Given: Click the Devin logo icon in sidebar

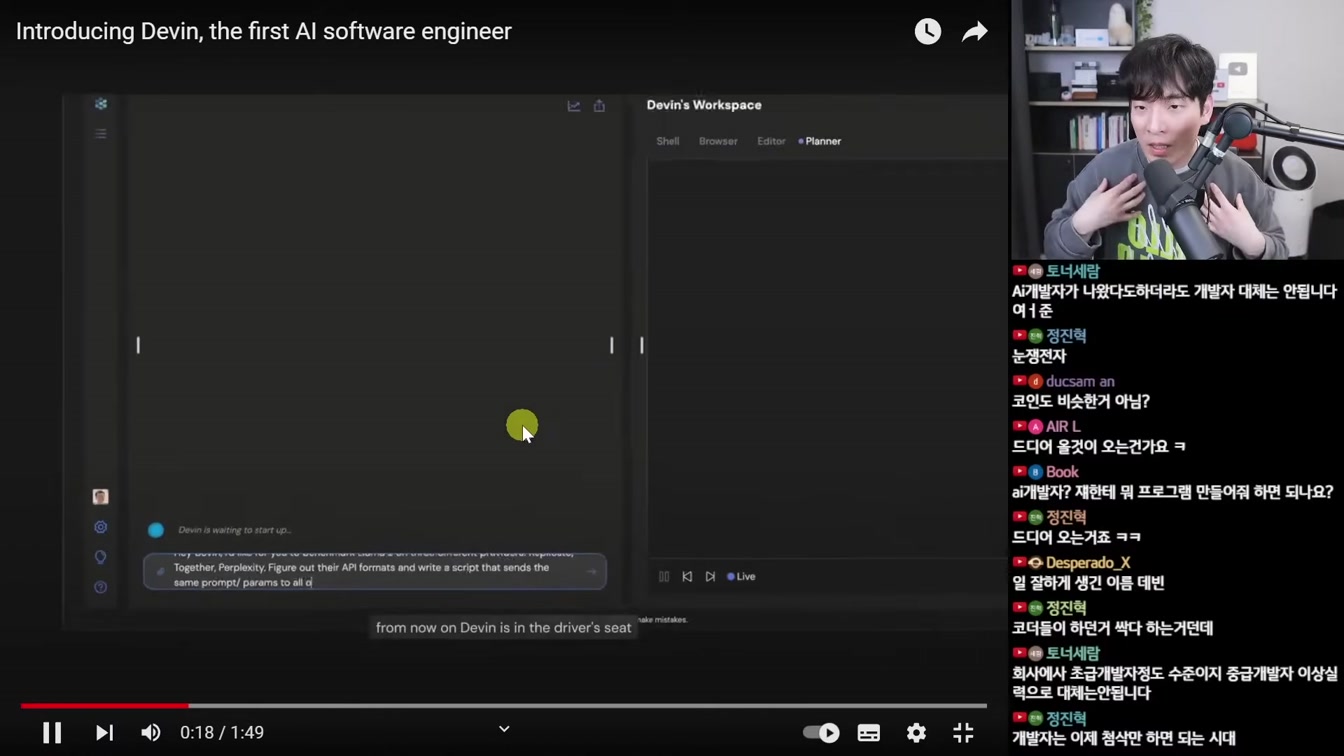Looking at the screenshot, I should pos(101,104).
